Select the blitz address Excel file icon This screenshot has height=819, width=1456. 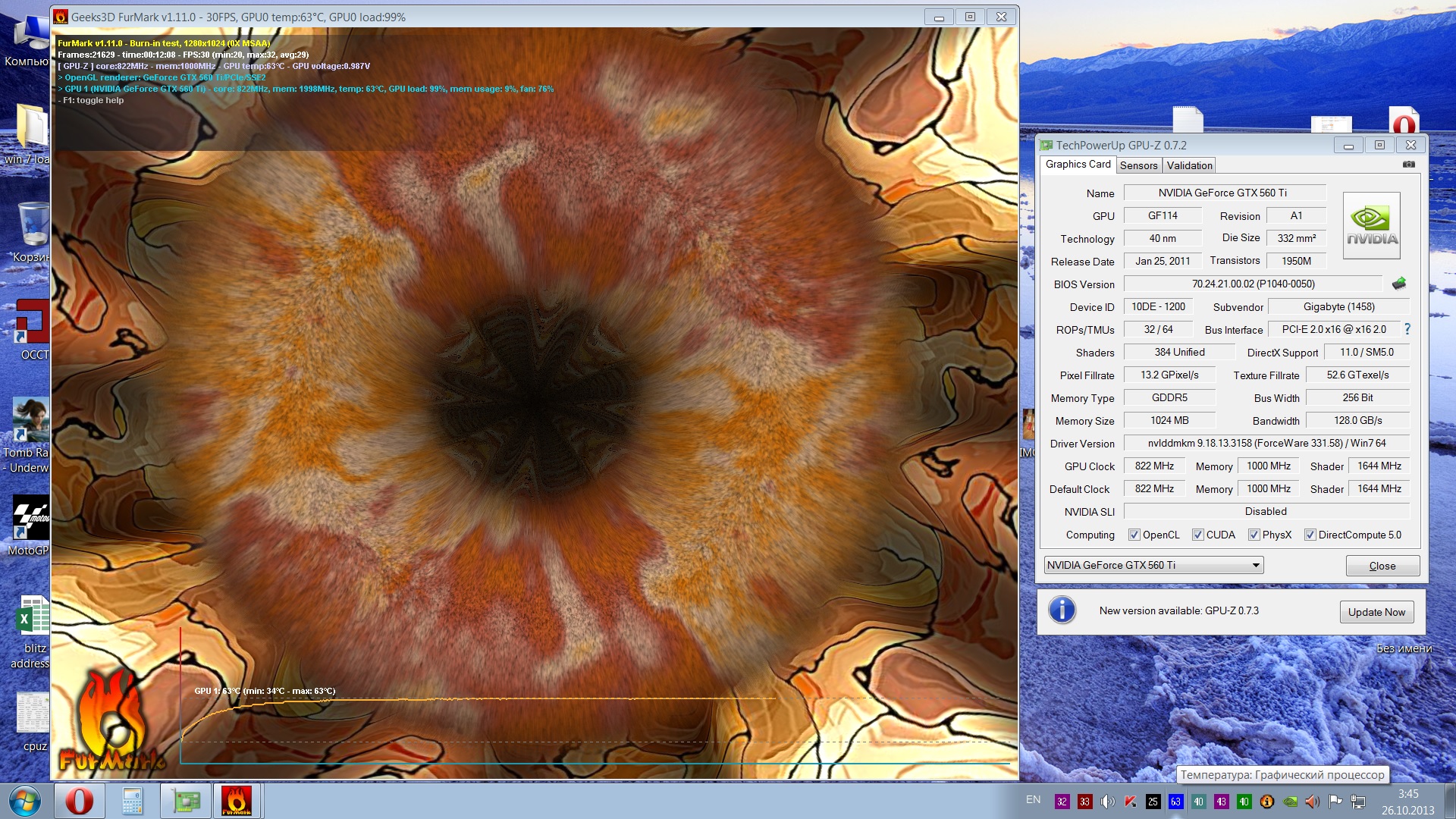(x=32, y=632)
